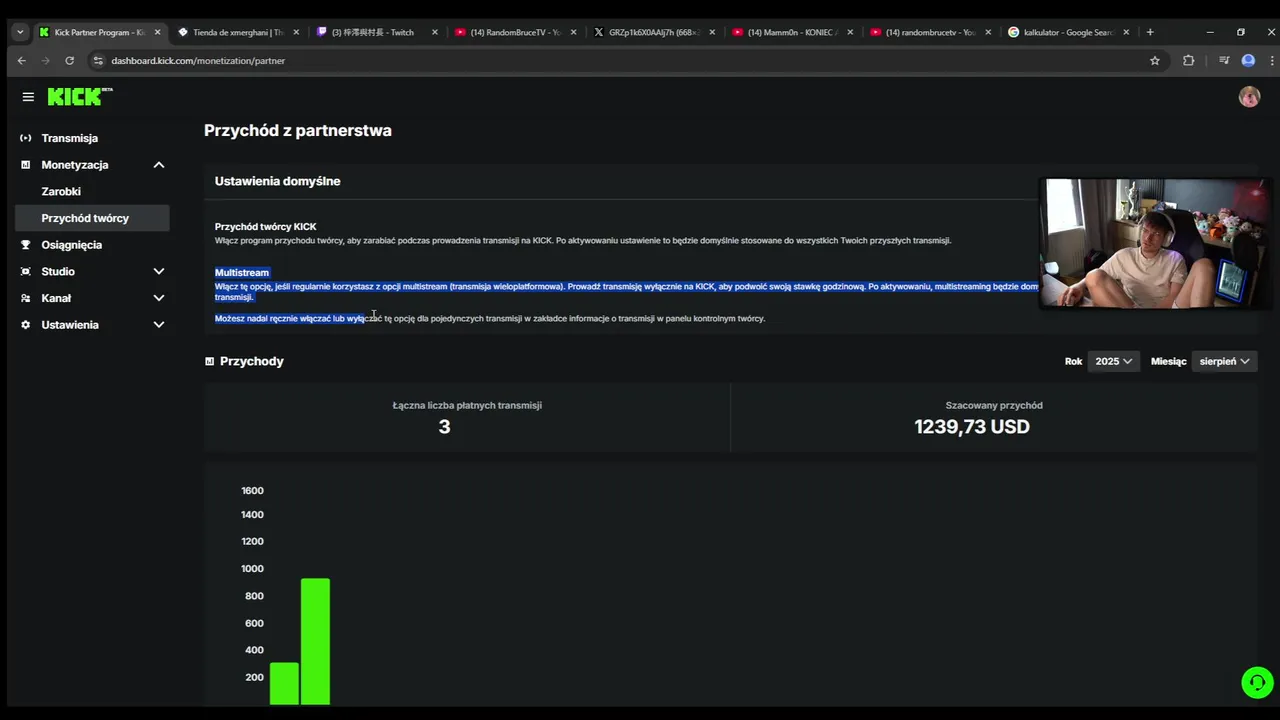The height and width of the screenshot is (720, 1280).
Task: Click the 1239,73 USD estimated revenue value
Action: [x=972, y=427]
